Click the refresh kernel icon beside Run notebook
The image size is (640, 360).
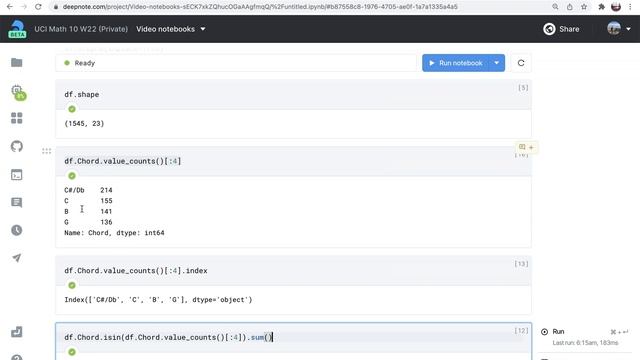coord(521,63)
